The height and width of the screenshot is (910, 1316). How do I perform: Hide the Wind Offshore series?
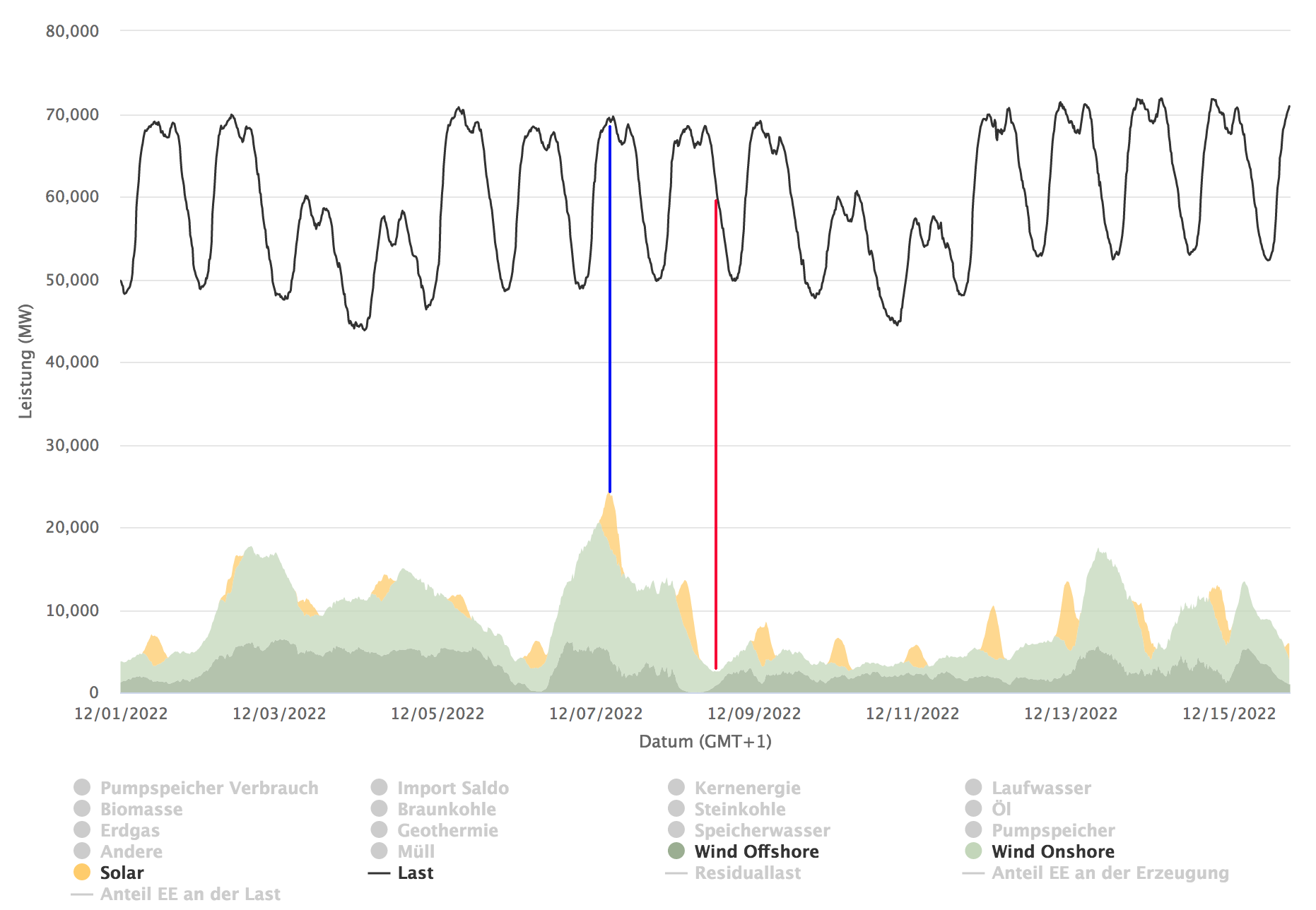[756, 851]
